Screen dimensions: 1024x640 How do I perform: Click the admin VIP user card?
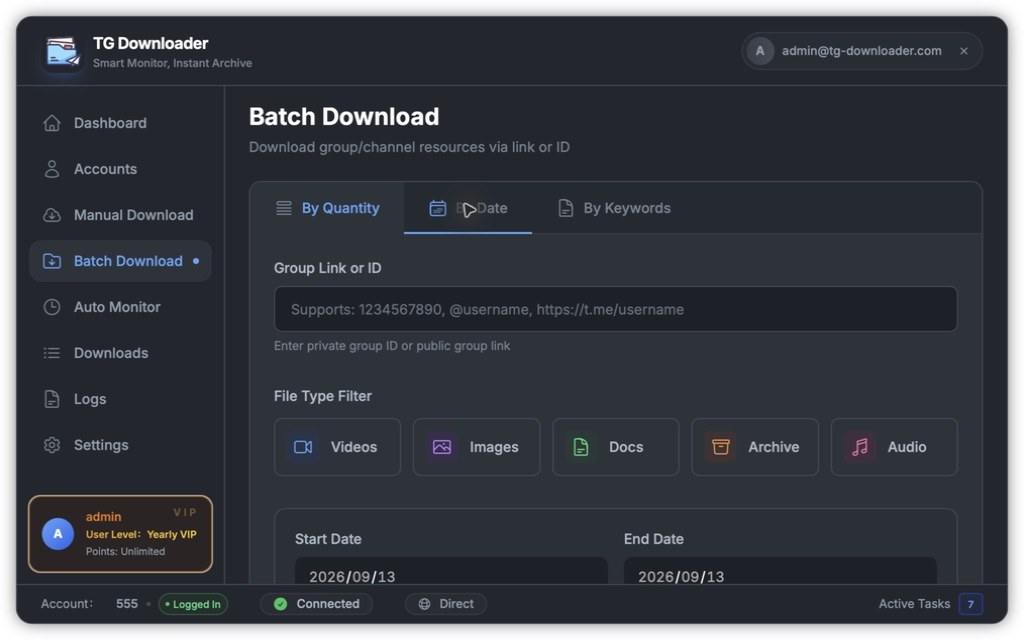(120, 534)
